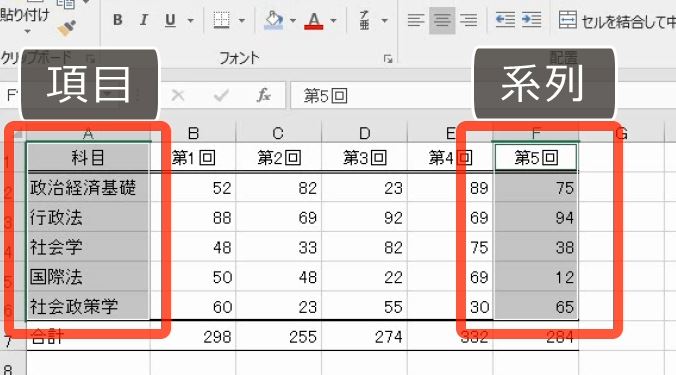
Task: Select header cell 第2回
Action: pos(279,158)
